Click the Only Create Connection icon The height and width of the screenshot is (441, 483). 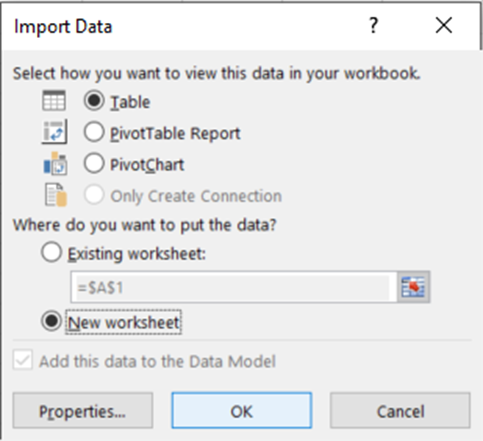(56, 195)
